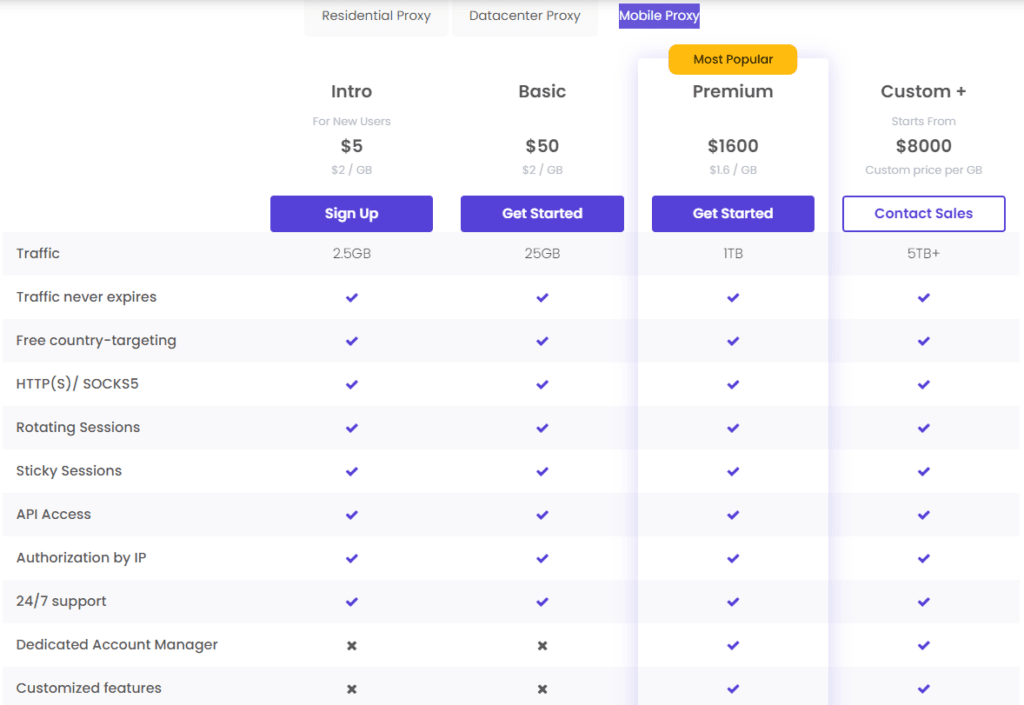Click the Contact Sales button
This screenshot has width=1024, height=705.
923,213
